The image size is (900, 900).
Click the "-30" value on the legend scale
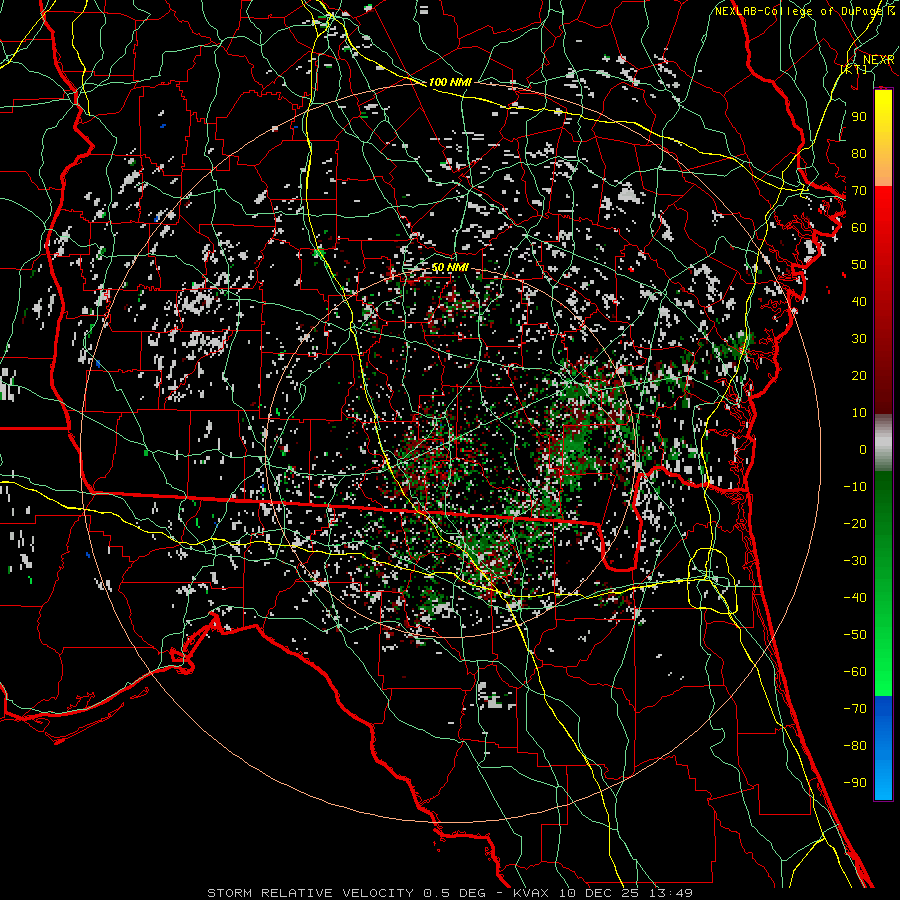(855, 561)
